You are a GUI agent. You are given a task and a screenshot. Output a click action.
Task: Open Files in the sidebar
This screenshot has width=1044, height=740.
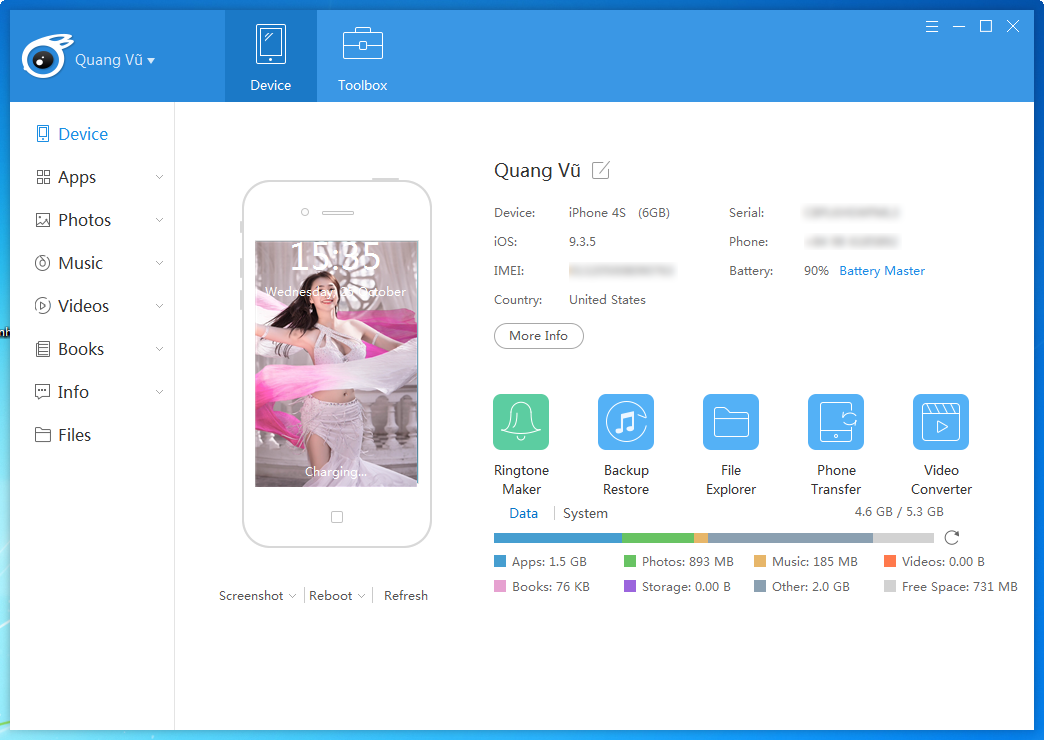point(74,435)
